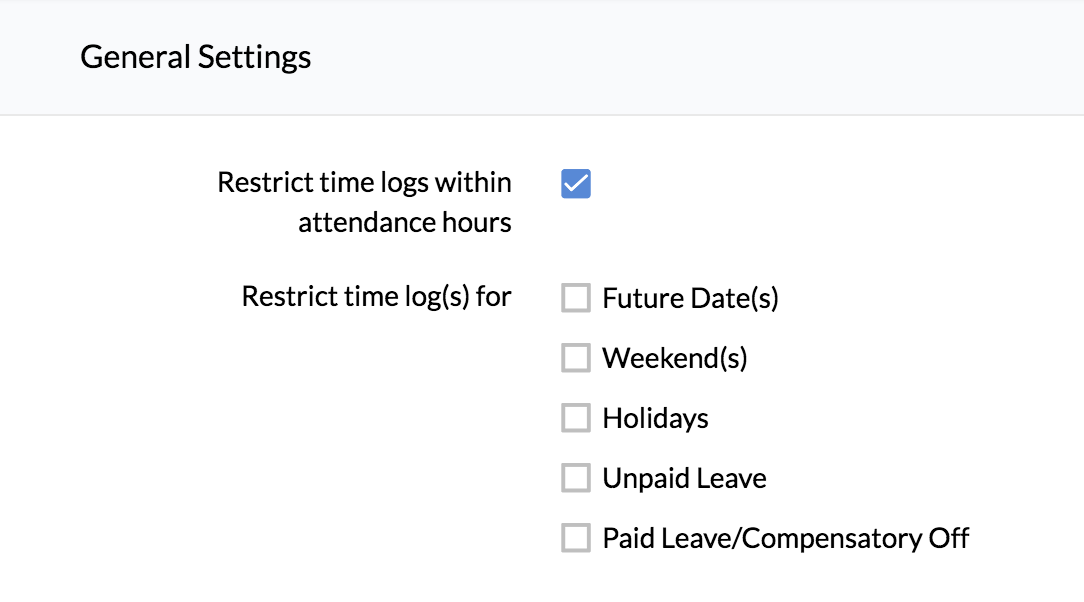The image size is (1084, 602).
Task: Select the Weekend(s) option label
Action: click(674, 357)
